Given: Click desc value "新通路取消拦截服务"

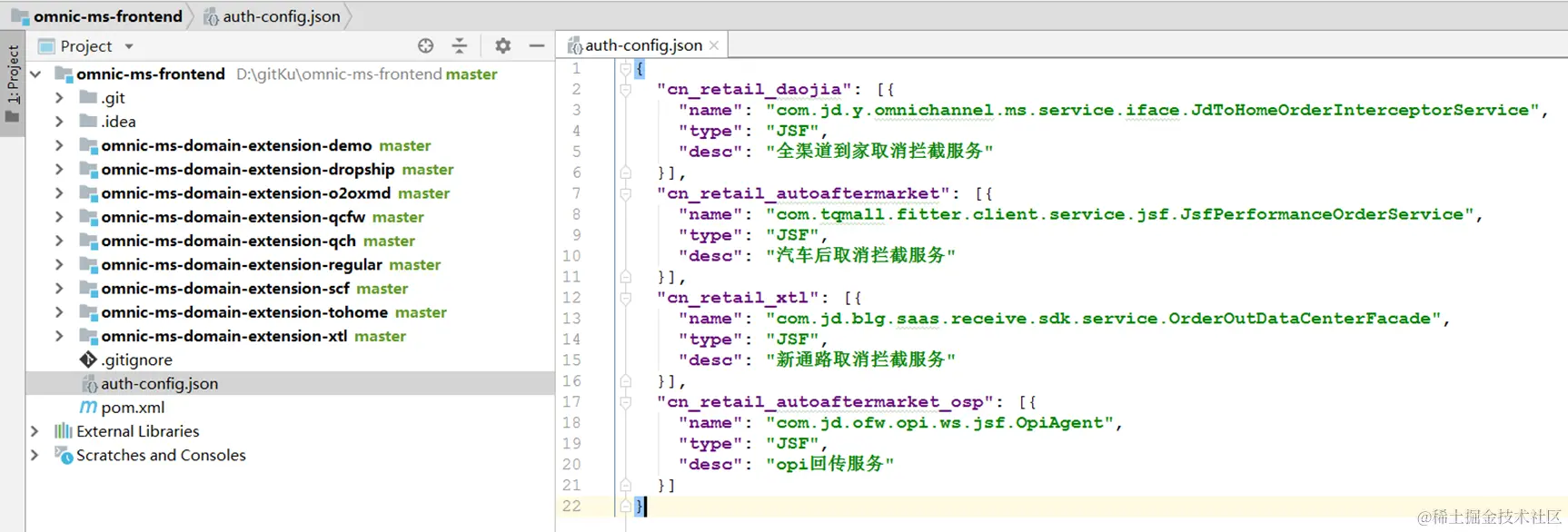Looking at the screenshot, I should [860, 360].
